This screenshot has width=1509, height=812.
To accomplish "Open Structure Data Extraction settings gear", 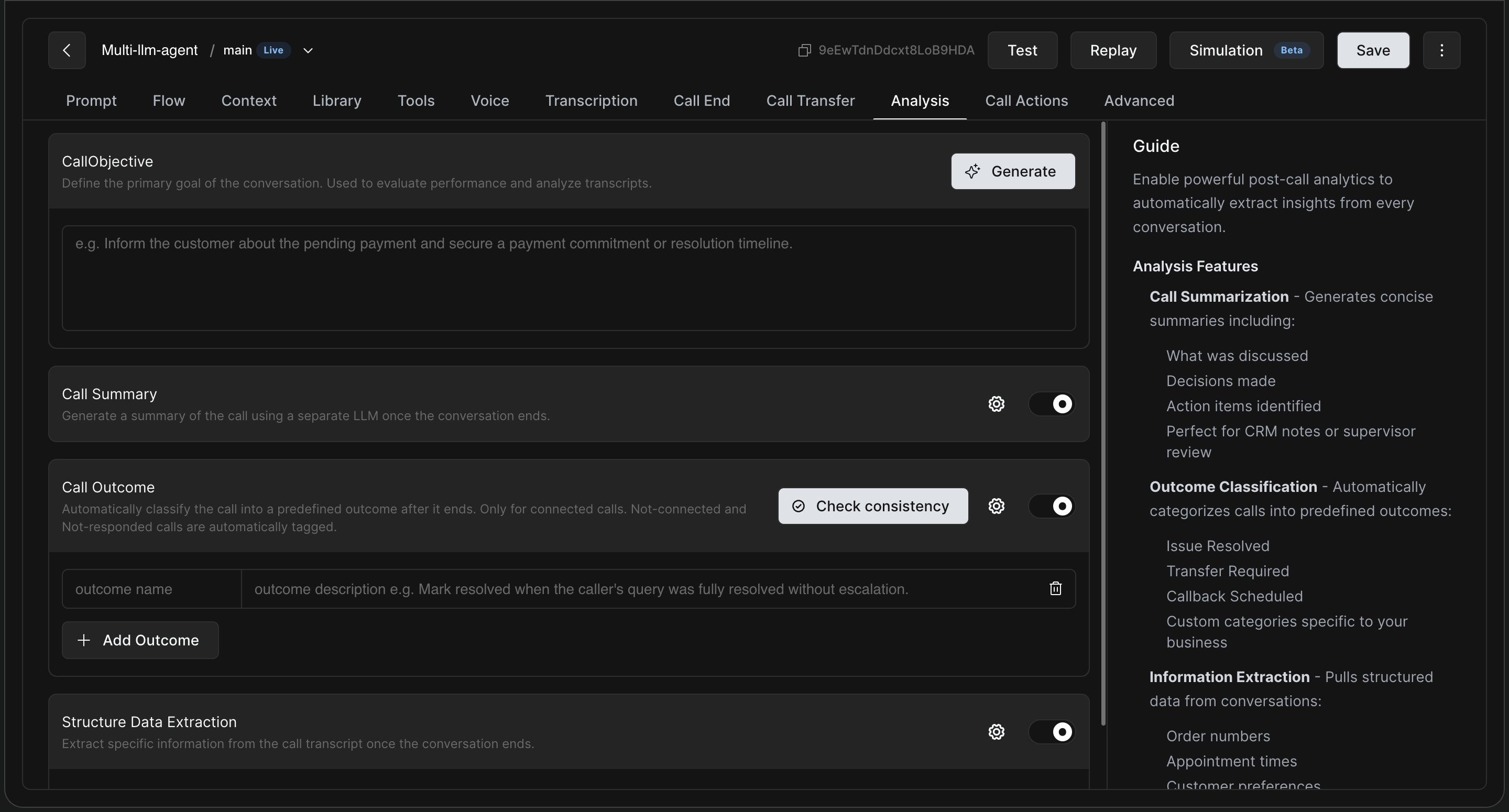I will coord(997,732).
